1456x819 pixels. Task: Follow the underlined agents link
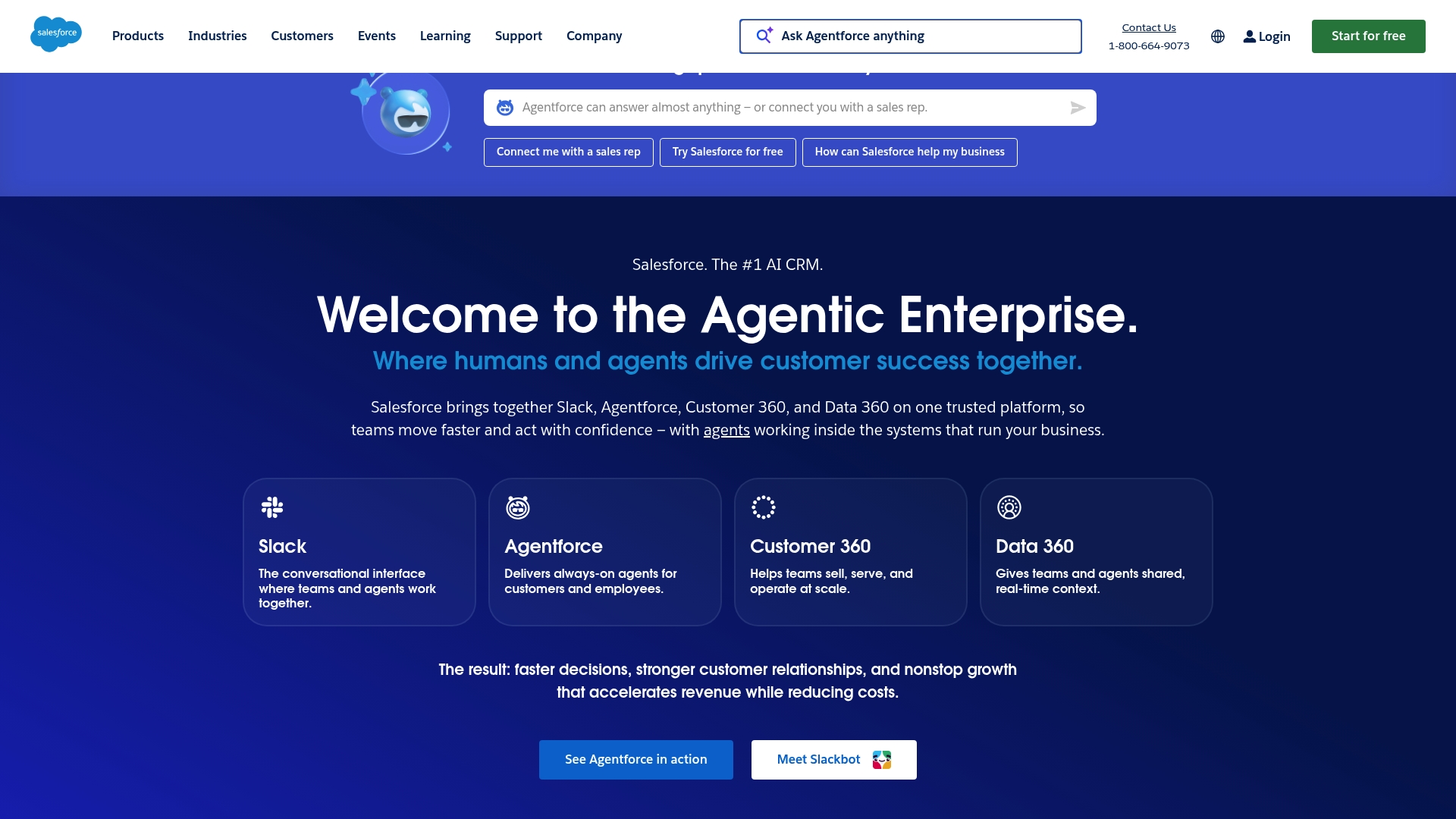[726, 430]
